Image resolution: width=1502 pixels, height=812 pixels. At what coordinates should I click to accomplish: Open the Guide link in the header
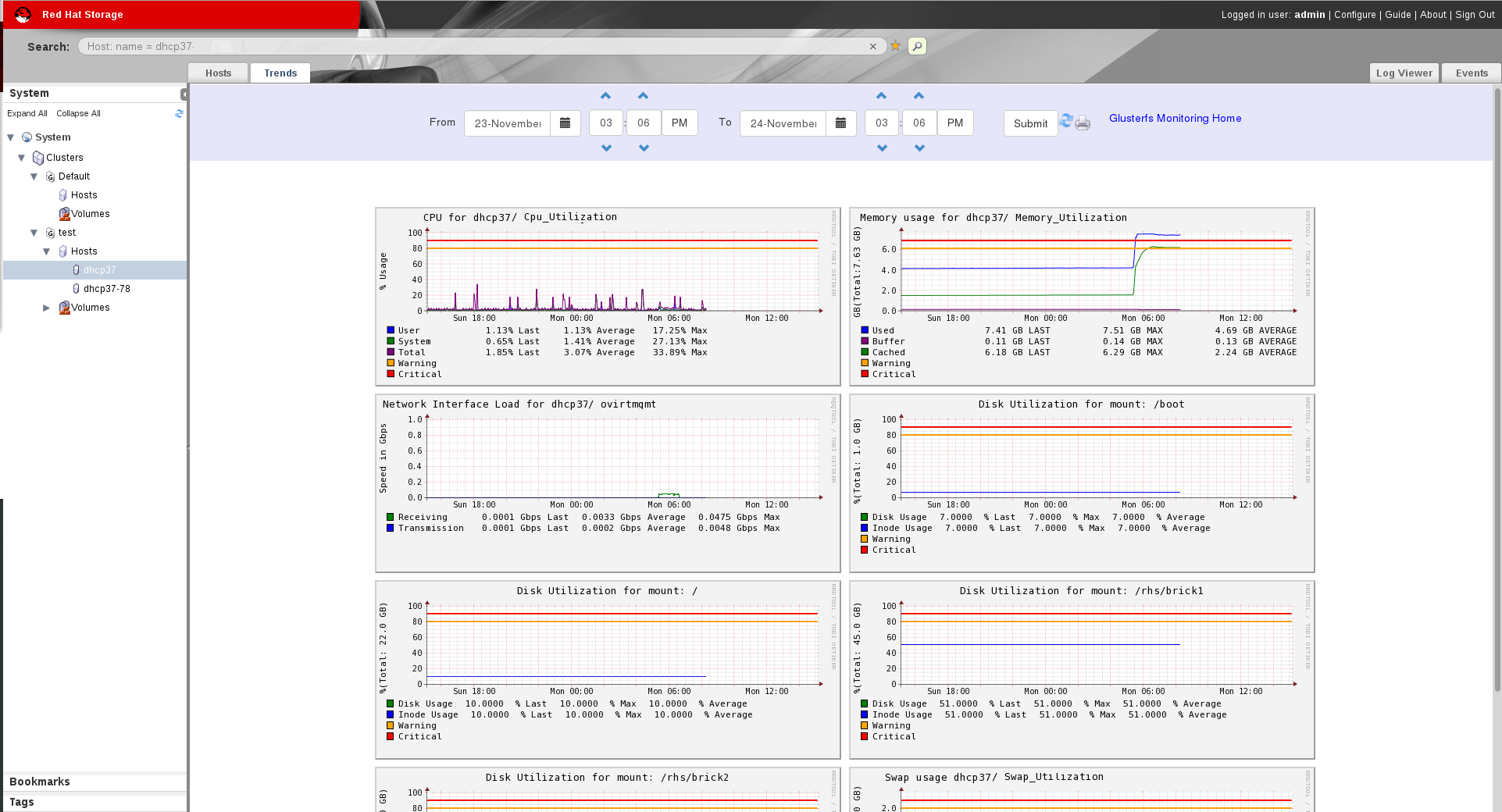click(1398, 14)
